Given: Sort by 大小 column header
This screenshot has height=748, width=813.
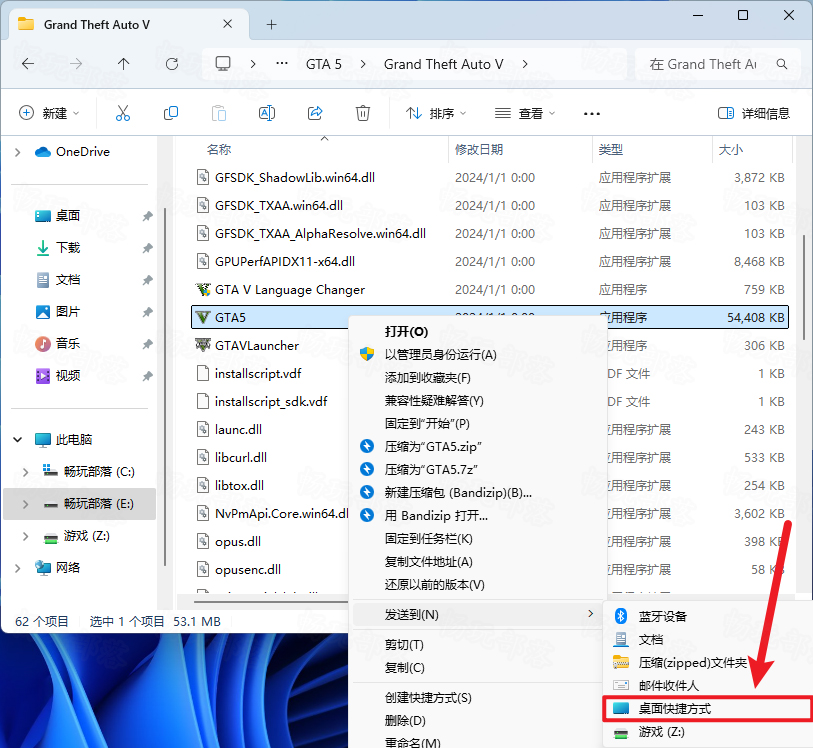Looking at the screenshot, I should pos(731,150).
